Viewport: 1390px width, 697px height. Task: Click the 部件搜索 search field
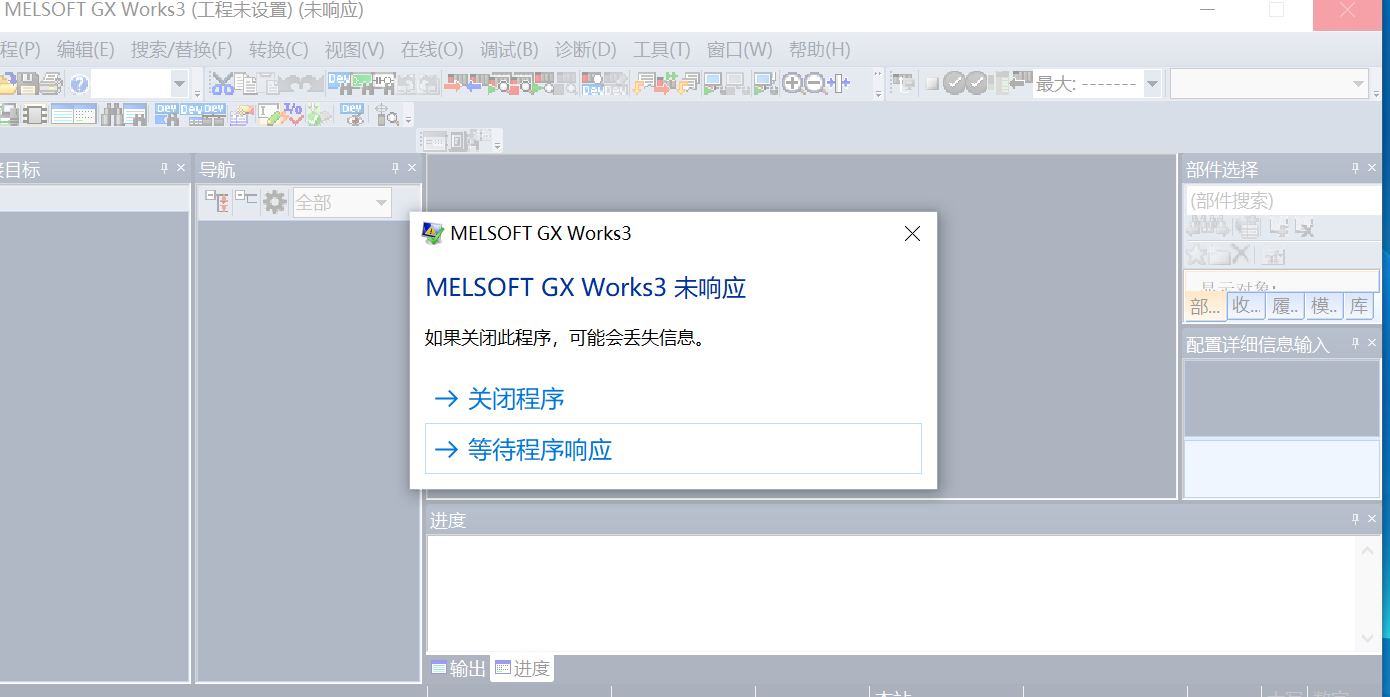coord(1282,201)
